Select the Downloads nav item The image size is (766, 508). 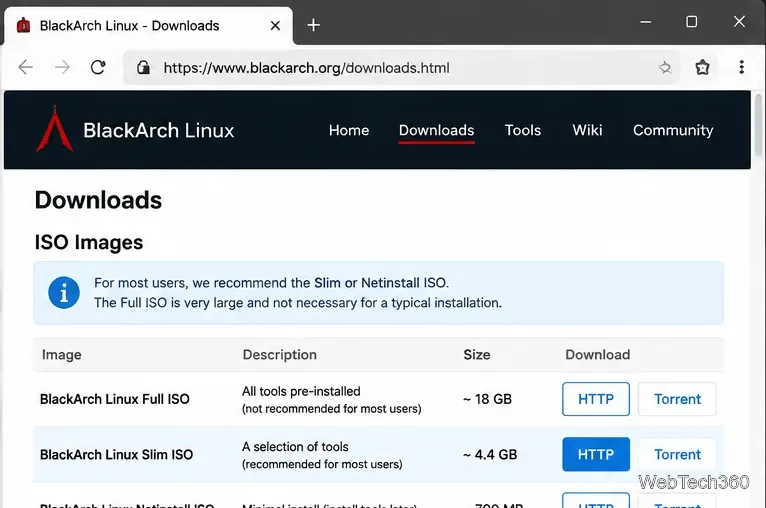pyautogui.click(x=436, y=130)
